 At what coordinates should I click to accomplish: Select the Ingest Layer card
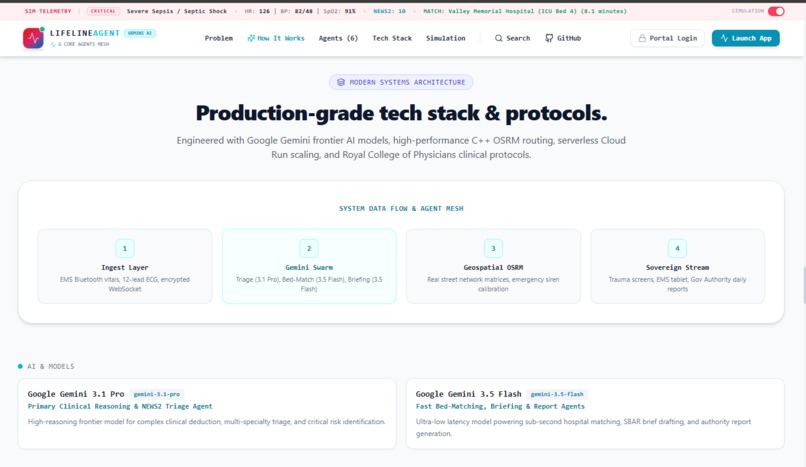tap(125, 266)
